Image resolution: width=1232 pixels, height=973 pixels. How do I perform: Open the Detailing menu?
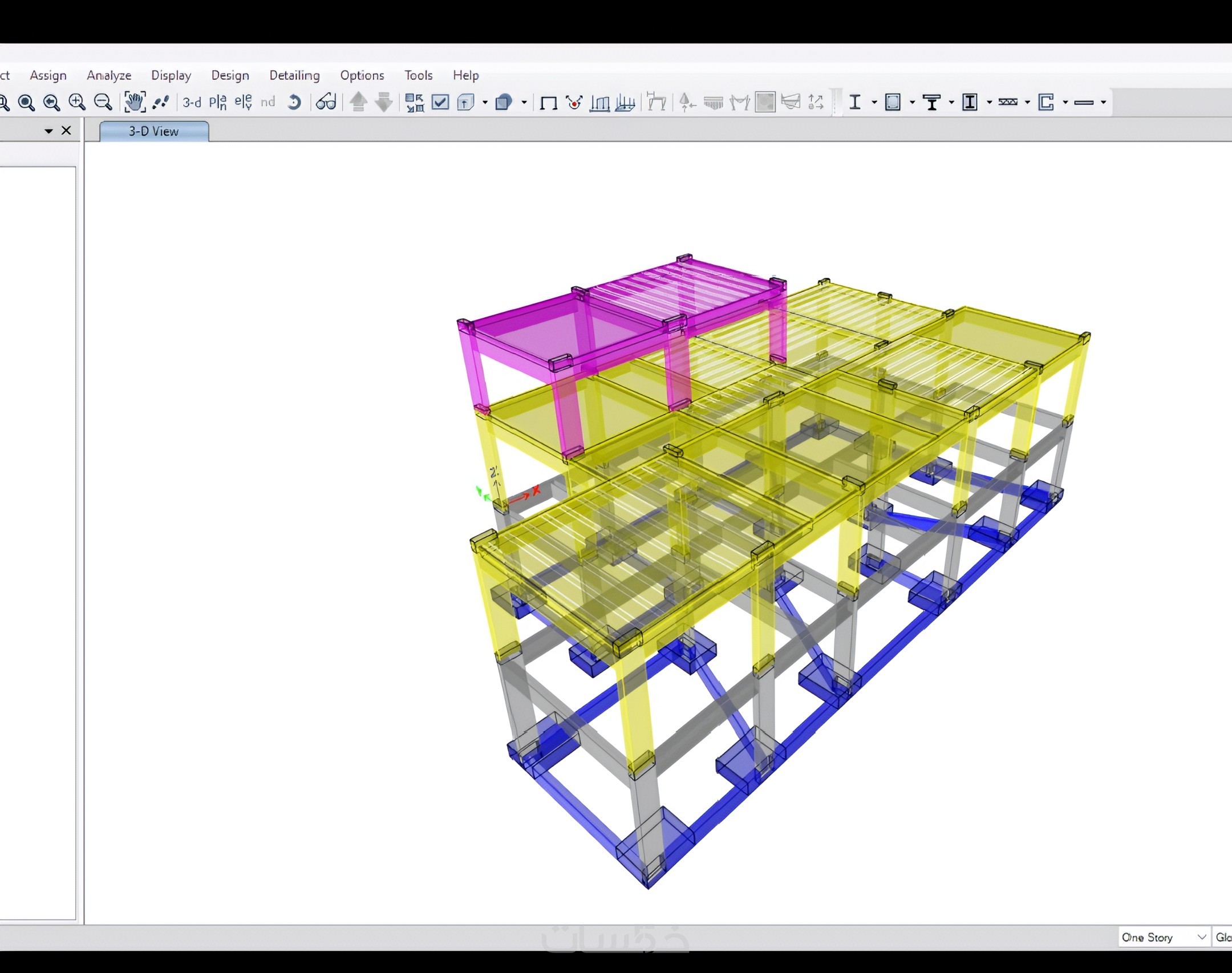[x=294, y=75]
